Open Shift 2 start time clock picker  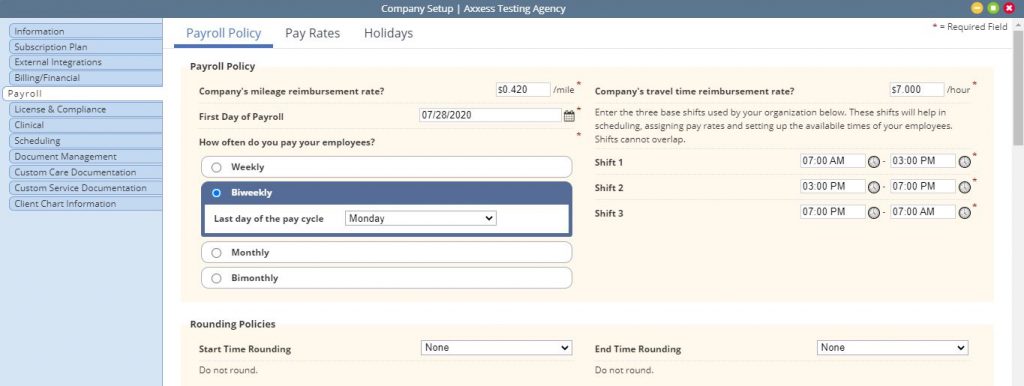pos(874,187)
